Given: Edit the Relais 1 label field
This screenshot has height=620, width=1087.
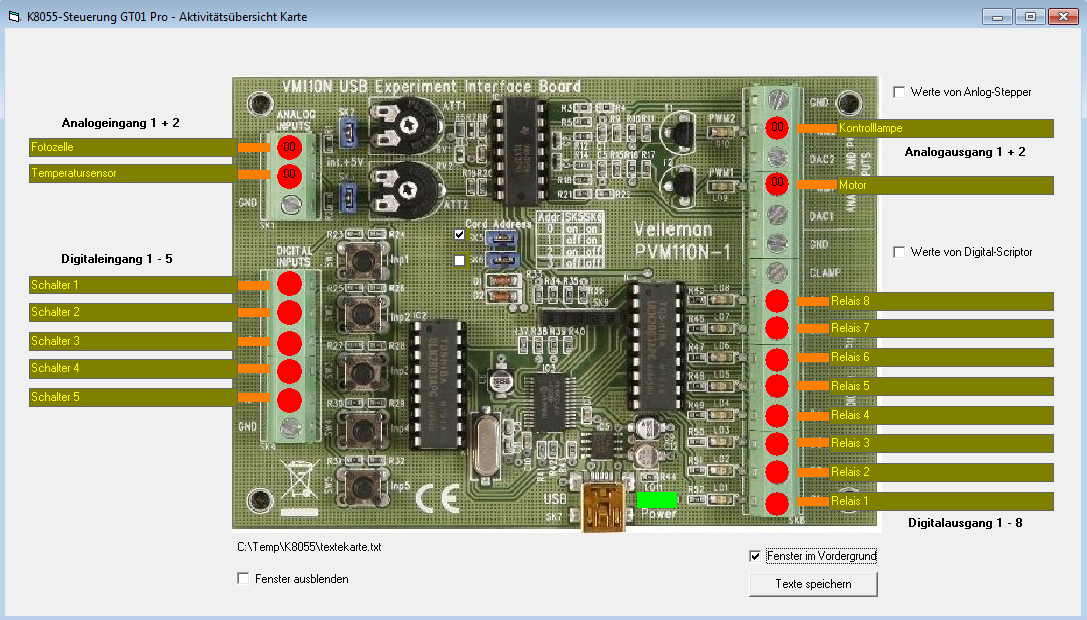Looking at the screenshot, I should coord(941,501).
